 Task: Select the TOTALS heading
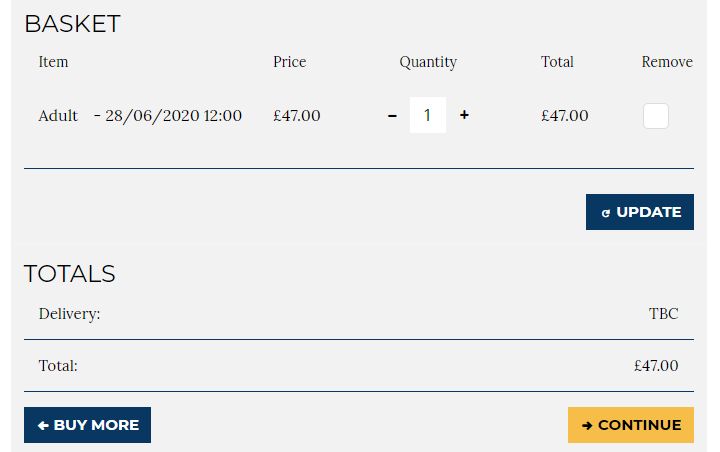(x=70, y=273)
